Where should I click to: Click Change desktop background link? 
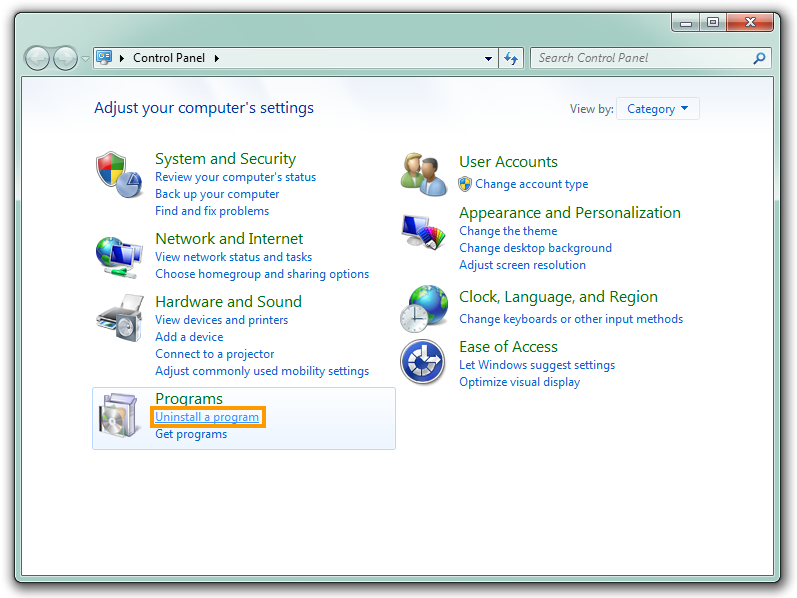[x=535, y=248]
